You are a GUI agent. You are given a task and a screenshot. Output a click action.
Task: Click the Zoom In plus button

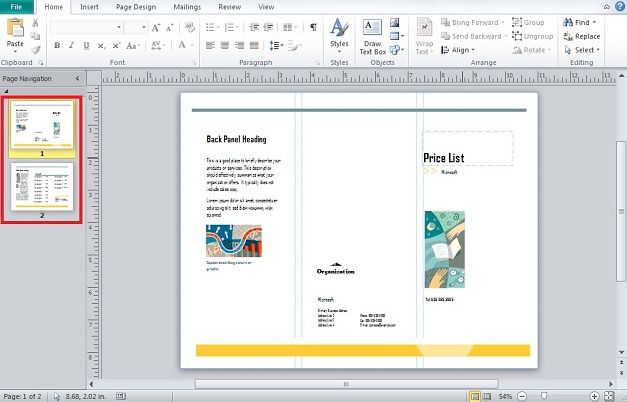click(594, 396)
